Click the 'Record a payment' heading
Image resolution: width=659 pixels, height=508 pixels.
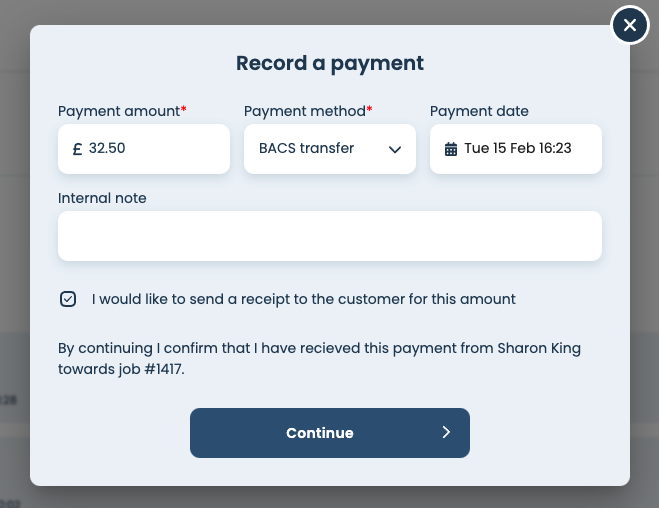(330, 64)
